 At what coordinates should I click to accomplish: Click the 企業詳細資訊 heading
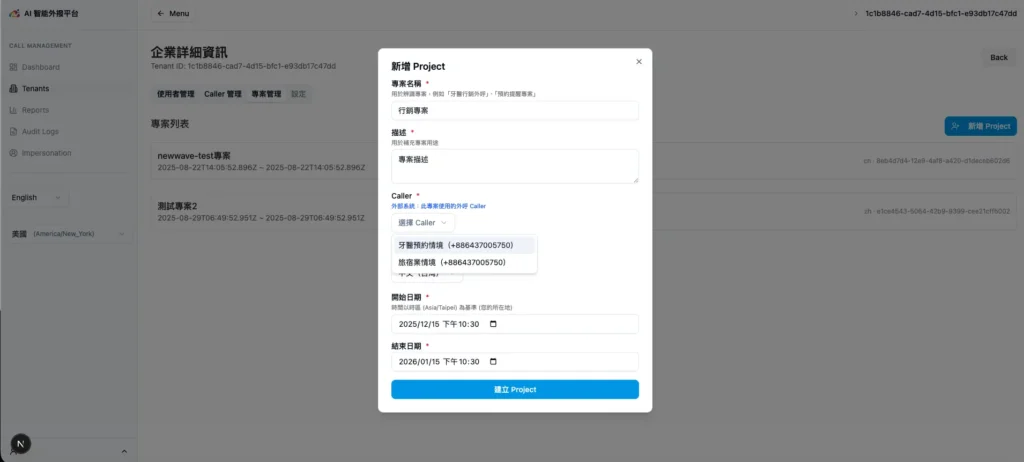click(x=189, y=52)
